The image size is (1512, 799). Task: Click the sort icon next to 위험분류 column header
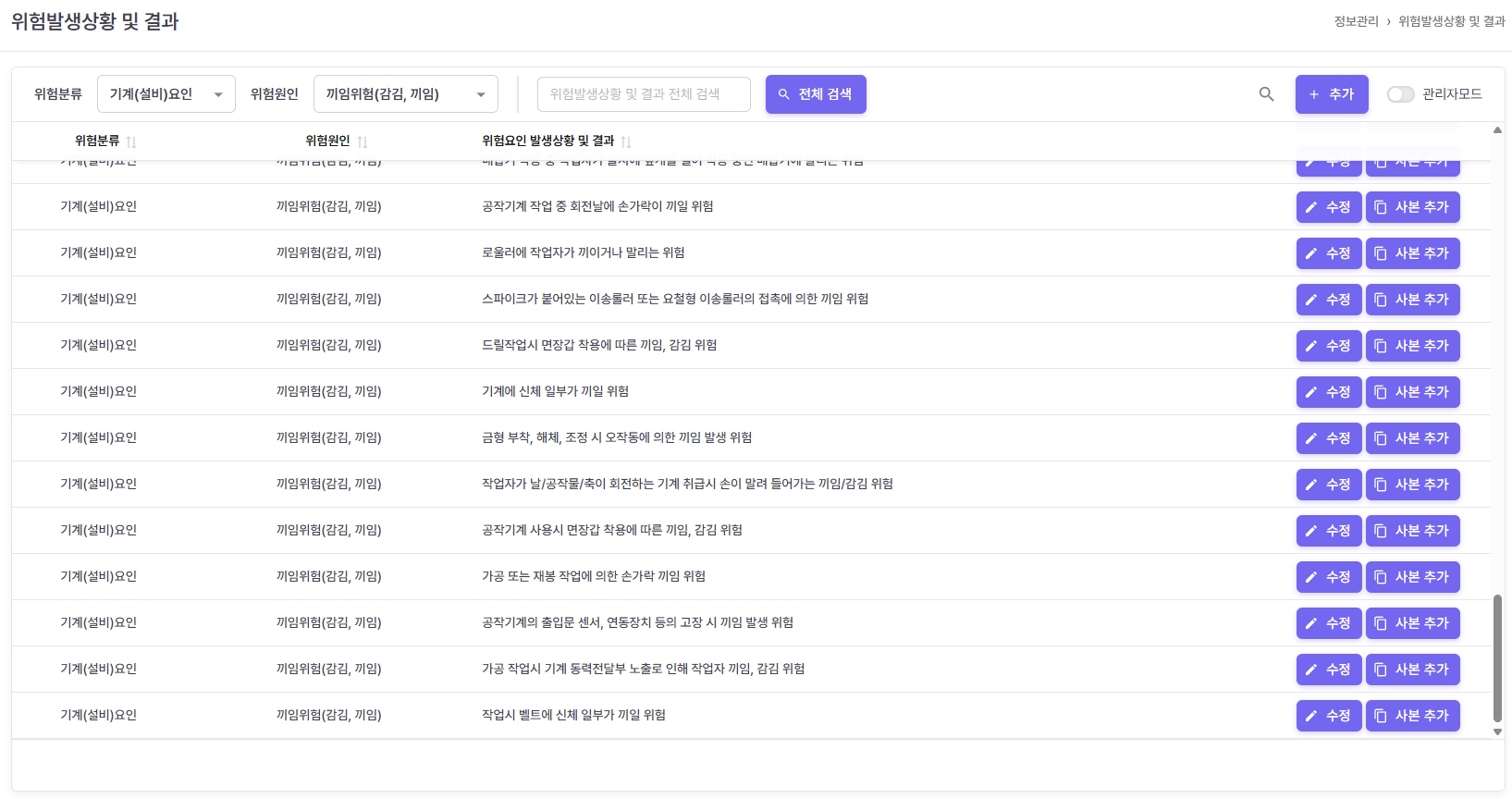(x=131, y=141)
